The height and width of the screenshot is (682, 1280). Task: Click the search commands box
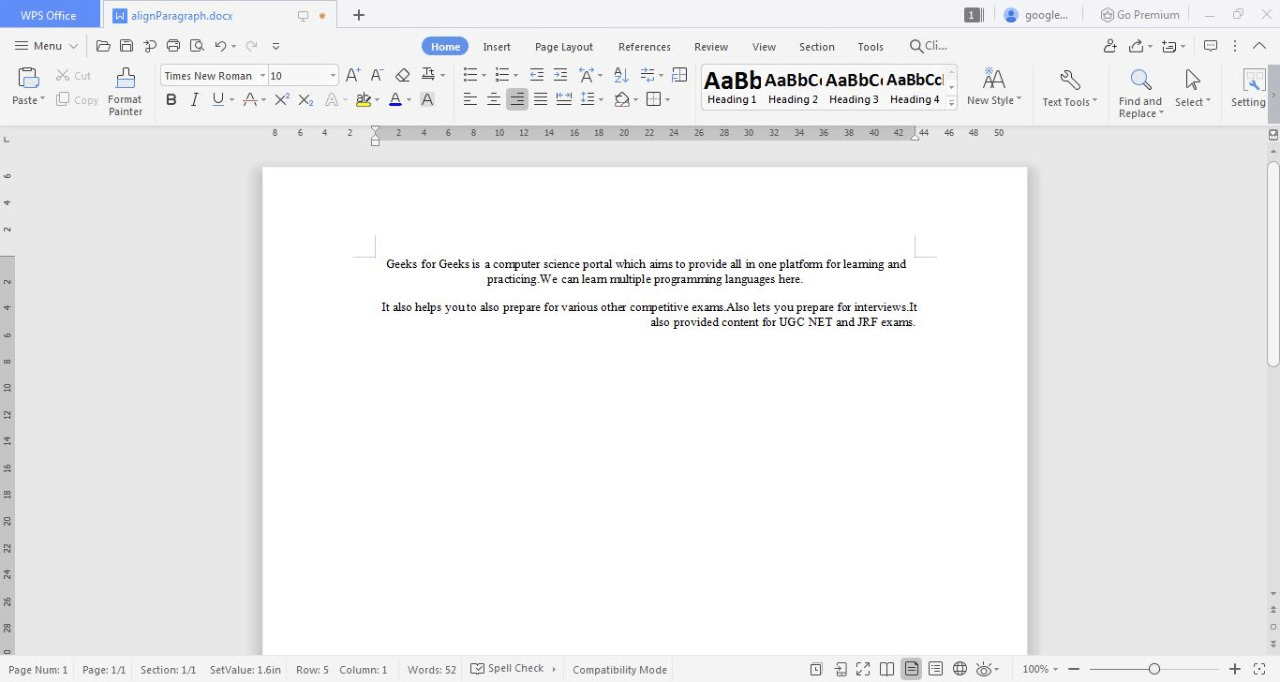tap(928, 46)
